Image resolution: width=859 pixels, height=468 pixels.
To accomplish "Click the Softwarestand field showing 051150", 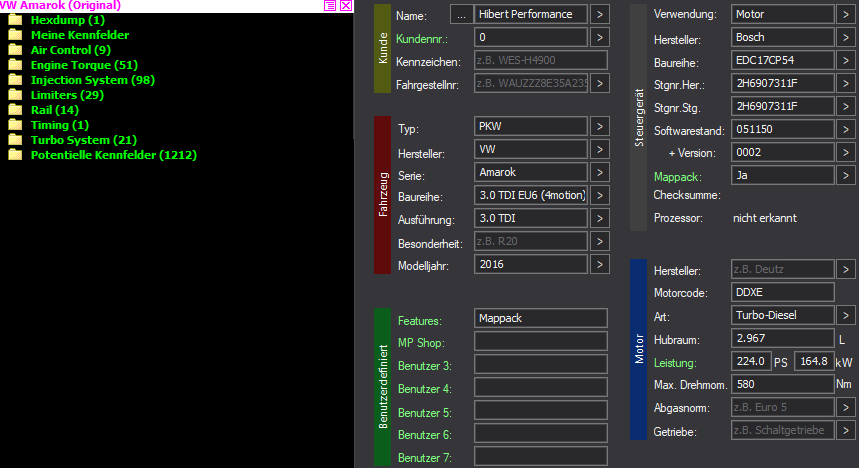I will 783,129.
